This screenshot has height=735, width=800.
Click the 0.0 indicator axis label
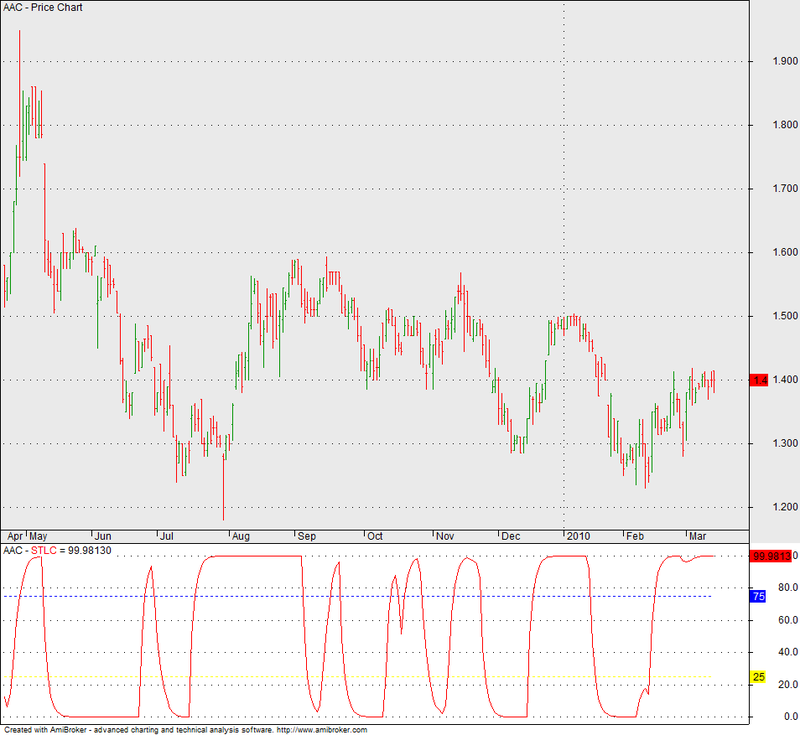point(790,717)
